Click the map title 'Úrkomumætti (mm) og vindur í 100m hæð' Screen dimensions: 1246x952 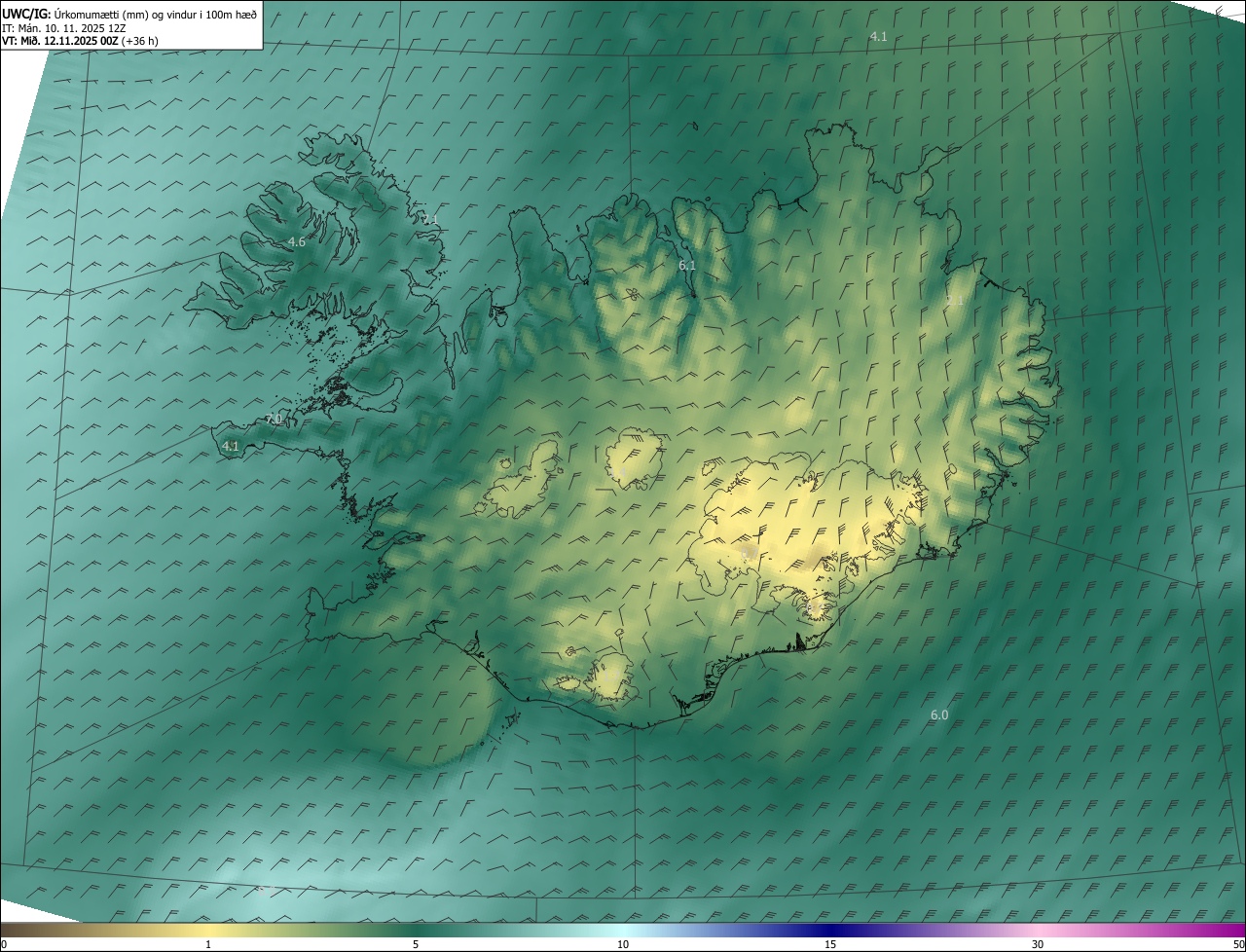[x=156, y=14]
